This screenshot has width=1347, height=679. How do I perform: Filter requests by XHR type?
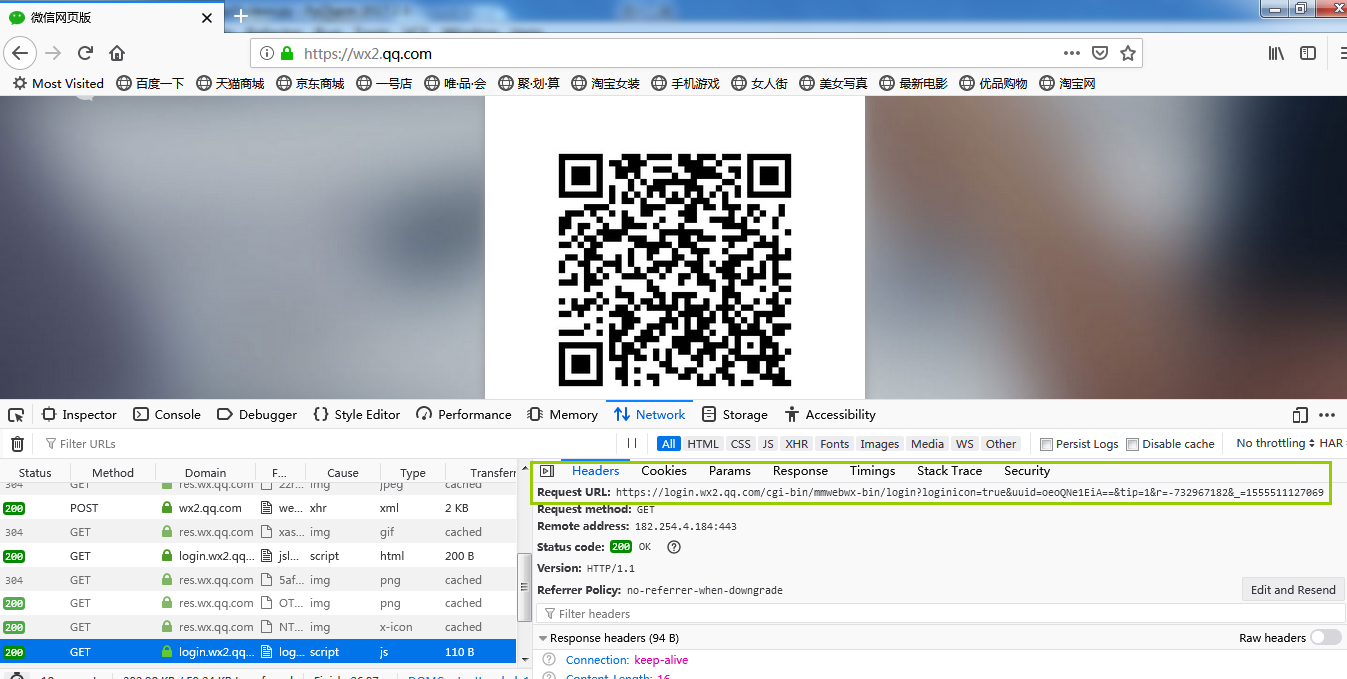click(797, 444)
